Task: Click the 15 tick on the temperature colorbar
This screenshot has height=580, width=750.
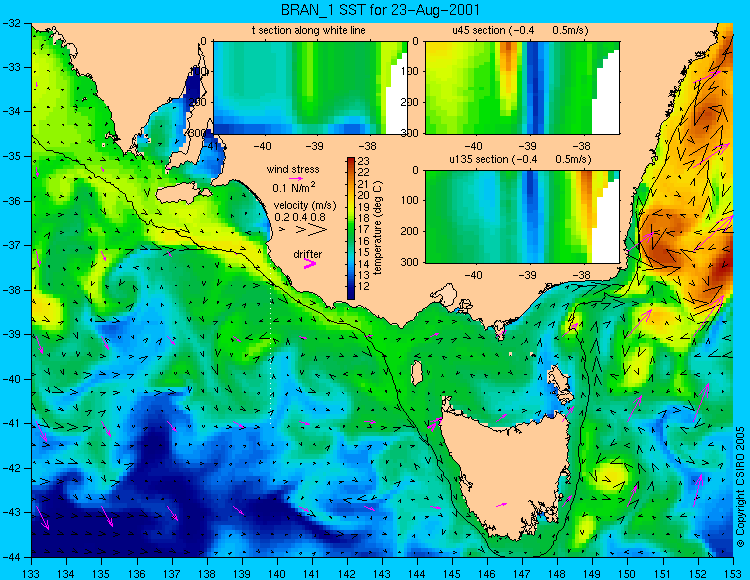Action: click(x=363, y=252)
